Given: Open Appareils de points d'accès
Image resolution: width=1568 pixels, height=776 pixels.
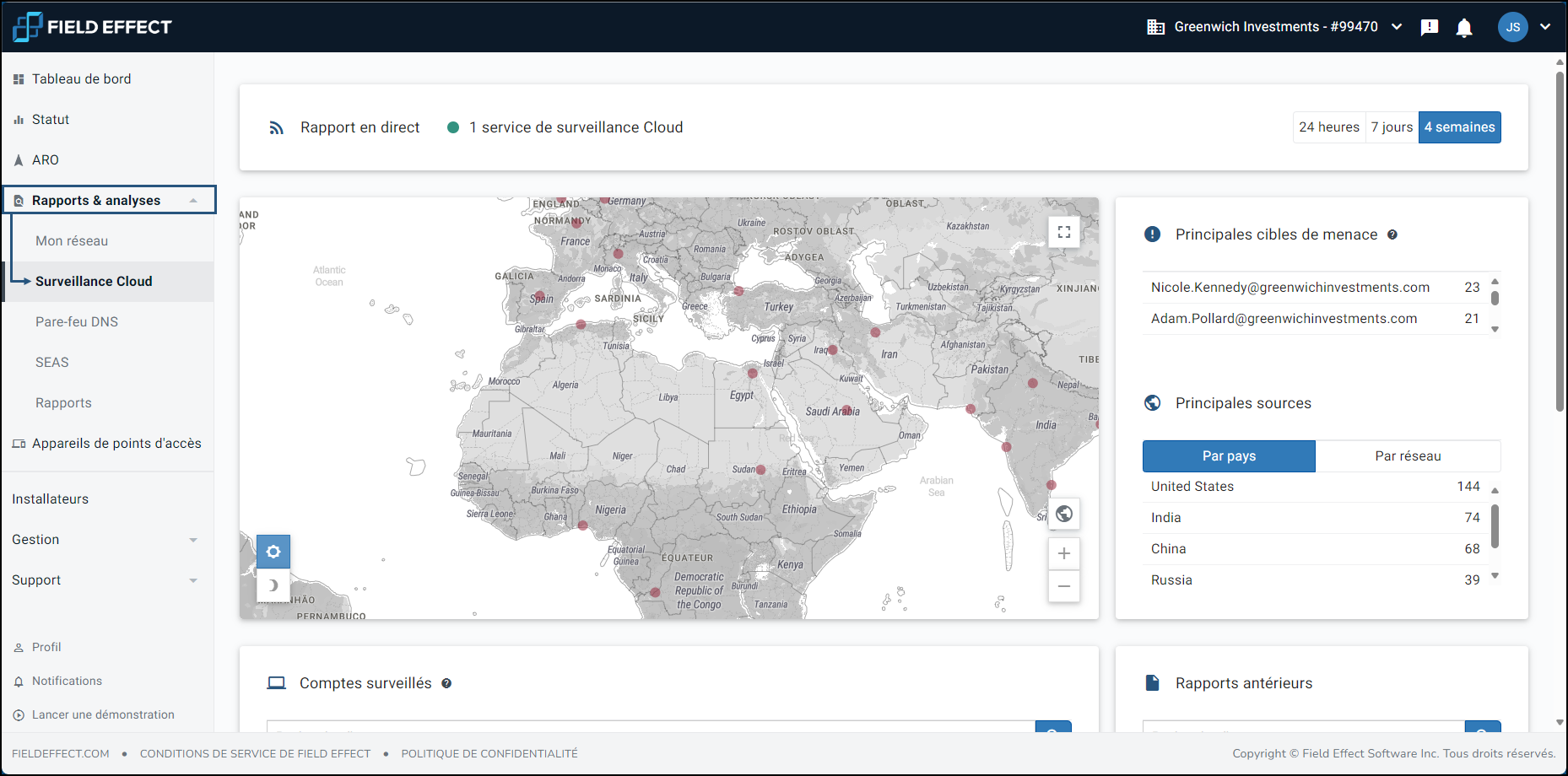Looking at the screenshot, I should tap(116, 444).
